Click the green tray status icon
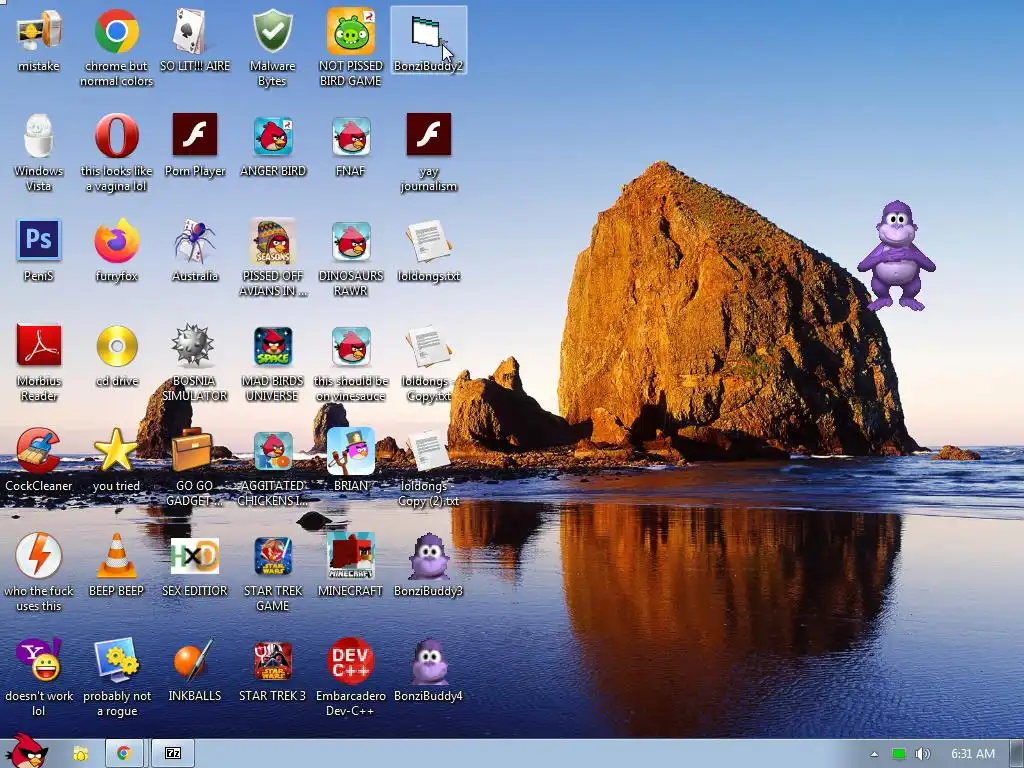Viewport: 1024px width, 768px height. (899, 754)
